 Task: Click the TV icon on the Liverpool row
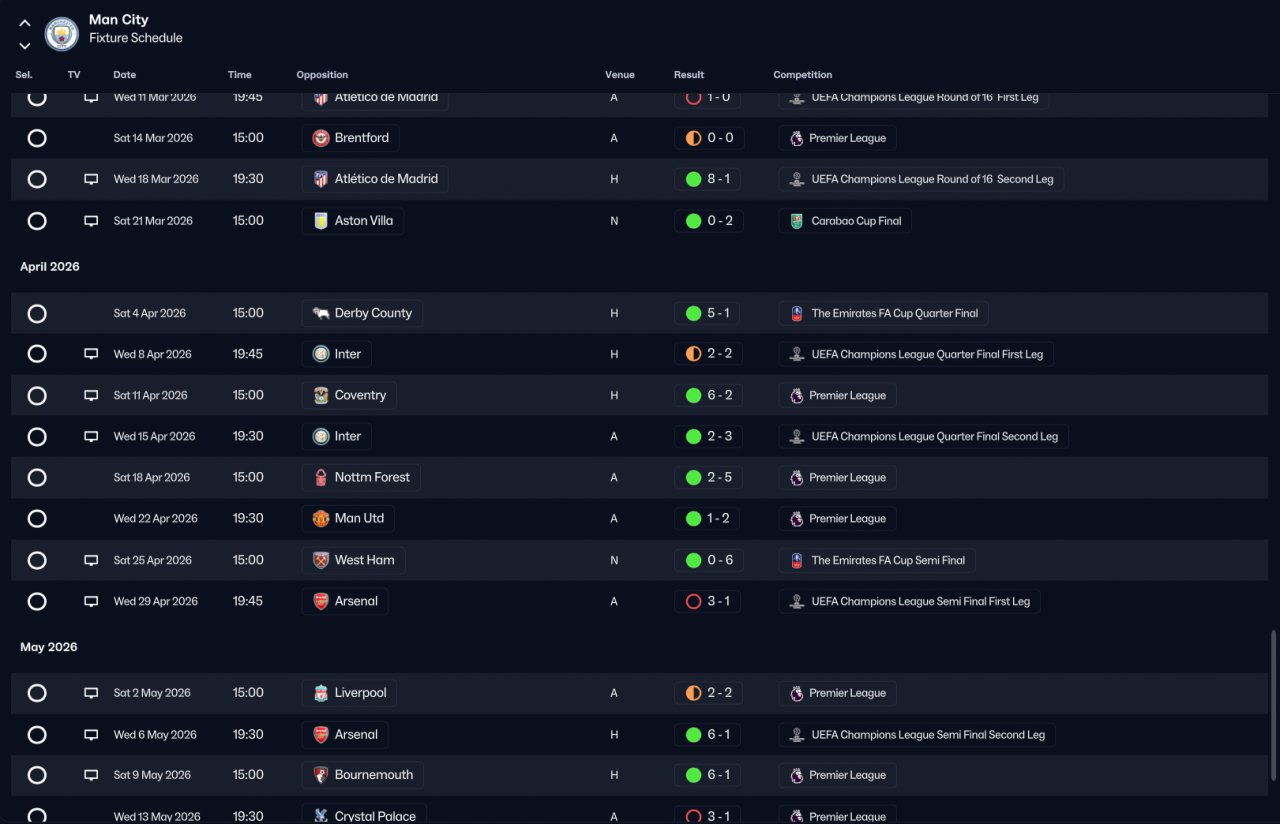point(91,693)
